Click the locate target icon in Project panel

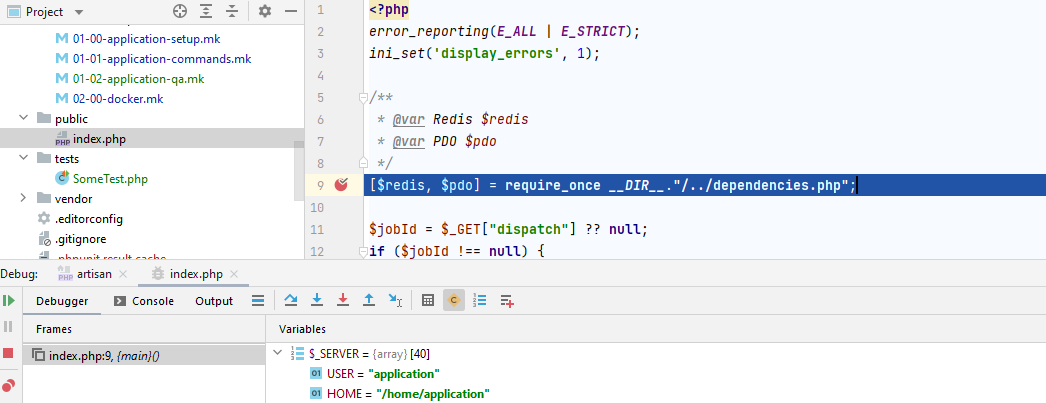click(x=180, y=11)
